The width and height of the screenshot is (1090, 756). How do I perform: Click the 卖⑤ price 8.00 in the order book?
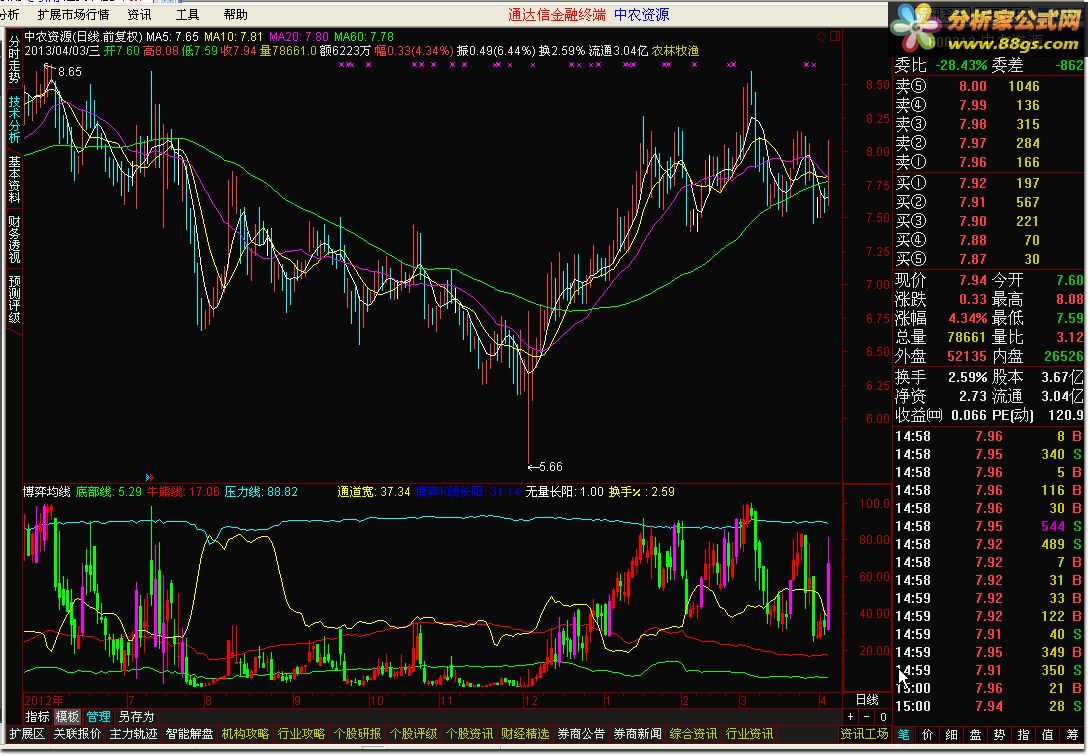(973, 86)
